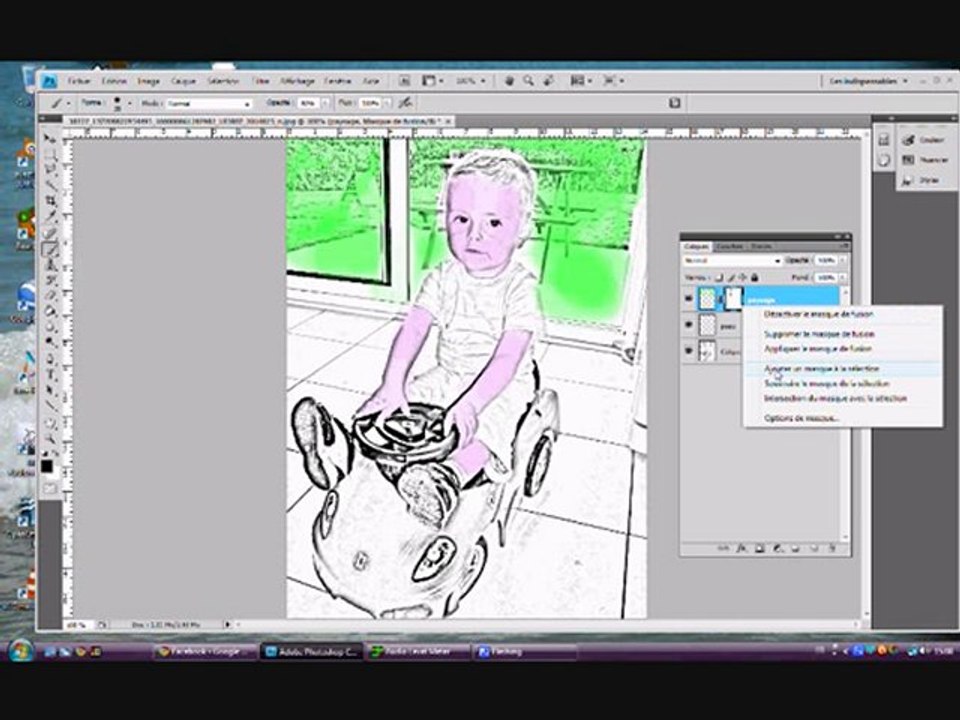The width and height of the screenshot is (960, 720).
Task: Select the paysage layer mask thumbnail
Action: 733,299
